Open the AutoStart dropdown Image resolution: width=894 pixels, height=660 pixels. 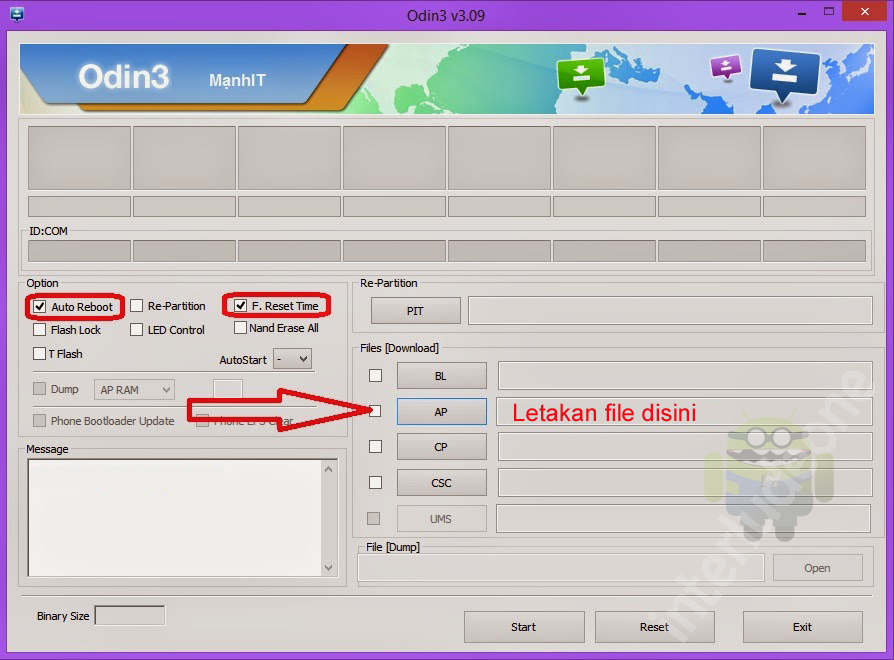click(x=291, y=358)
